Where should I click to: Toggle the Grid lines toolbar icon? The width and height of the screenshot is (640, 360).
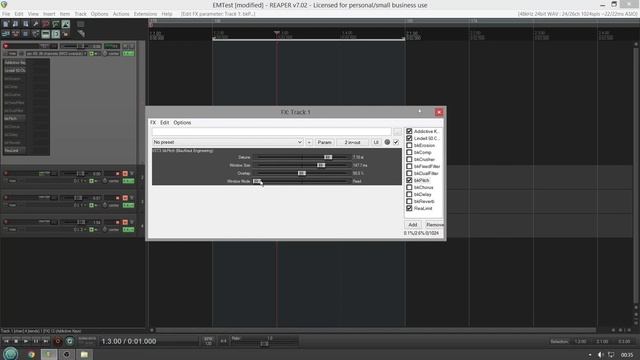(46, 34)
